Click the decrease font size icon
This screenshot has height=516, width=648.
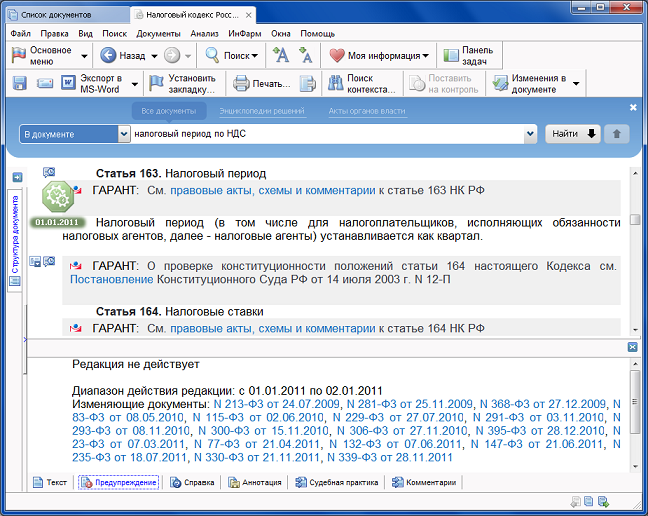[x=306, y=56]
